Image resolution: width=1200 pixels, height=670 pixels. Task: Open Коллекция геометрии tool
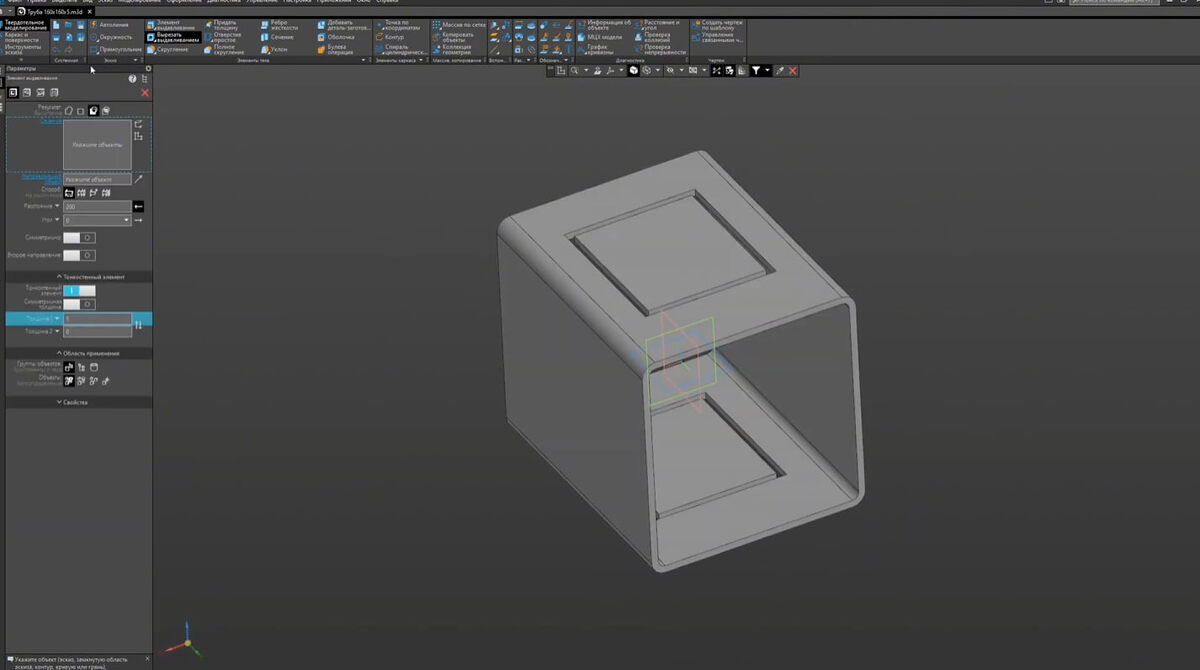(451, 49)
